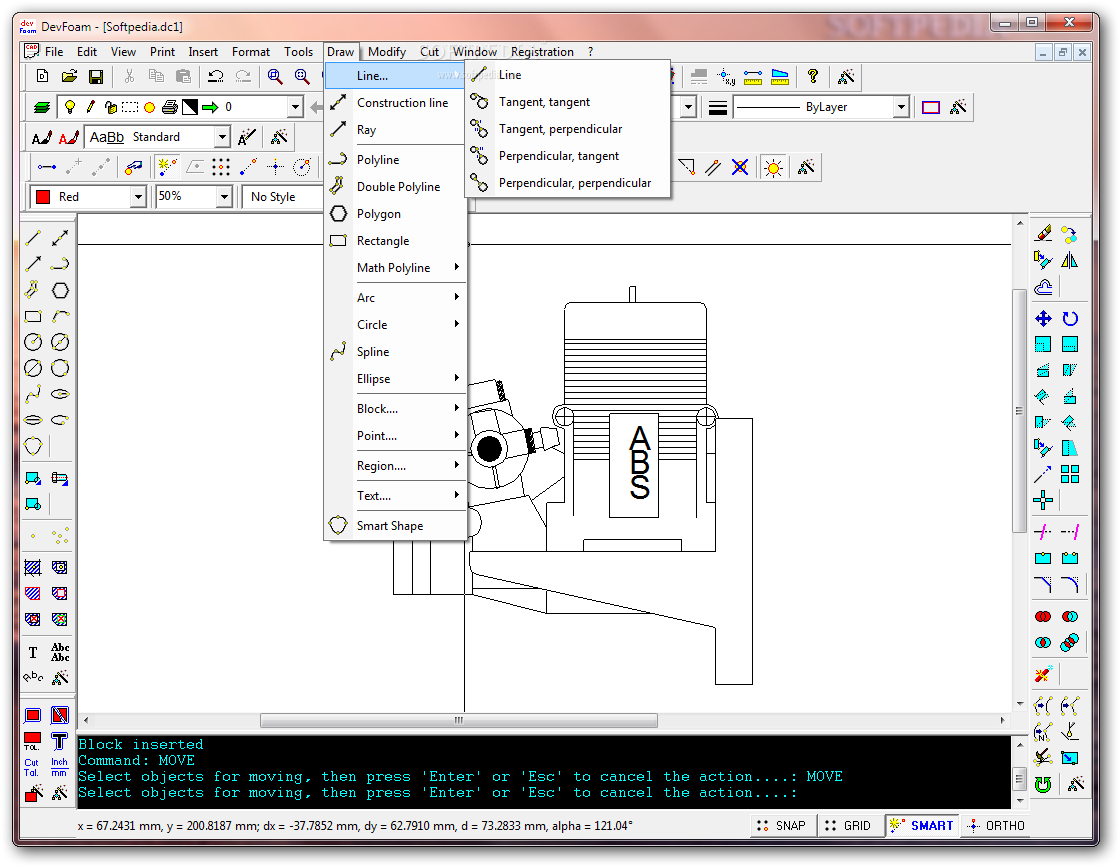The image size is (1120, 867).
Task: Click the Move cross-arrows icon in right toolbox
Action: (x=1043, y=319)
